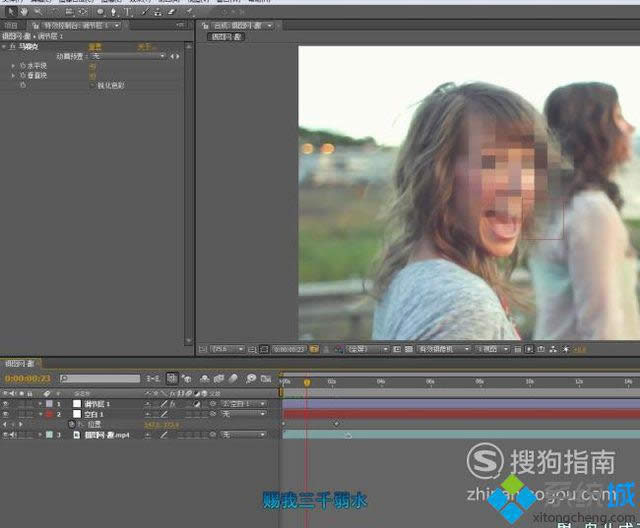
Task: Expand the 垂直块 property
Action: 14,76
